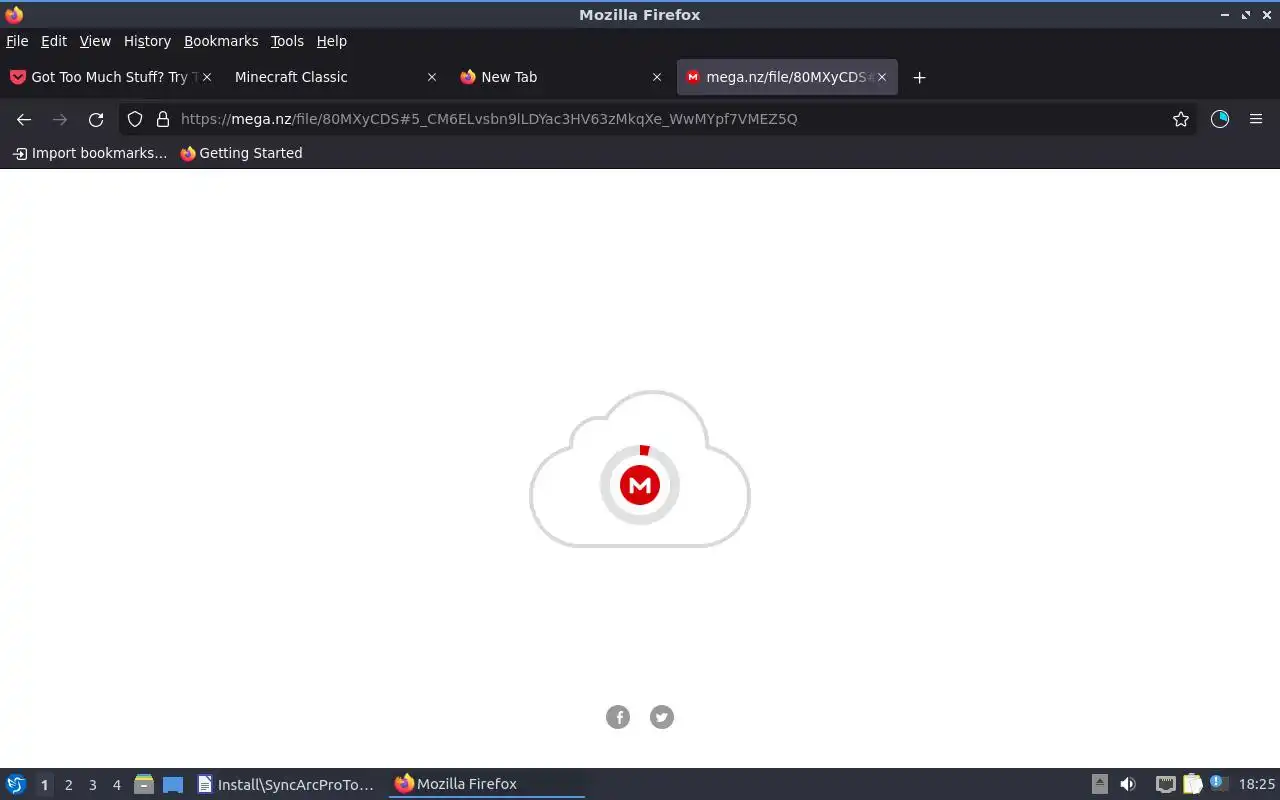This screenshot has height=800, width=1280.
Task: Open MEGA's Facebook page icon
Action: (618, 717)
